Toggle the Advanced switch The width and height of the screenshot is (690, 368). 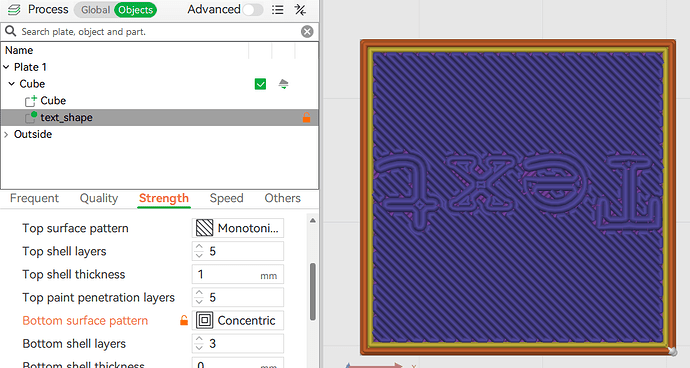pos(253,10)
